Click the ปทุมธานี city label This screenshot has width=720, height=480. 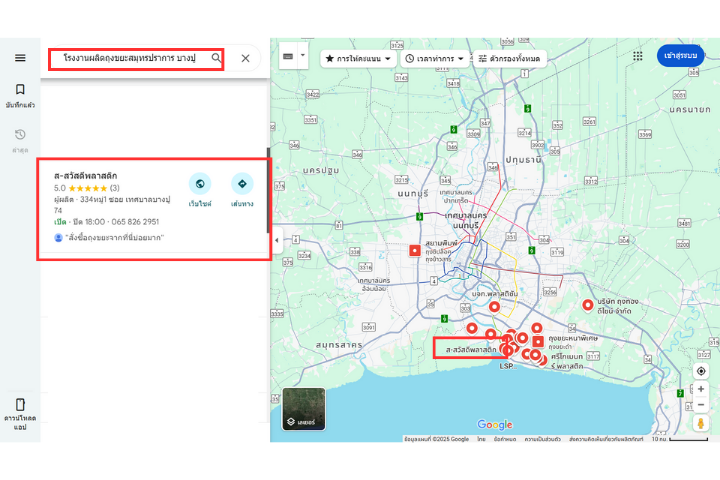[523, 160]
